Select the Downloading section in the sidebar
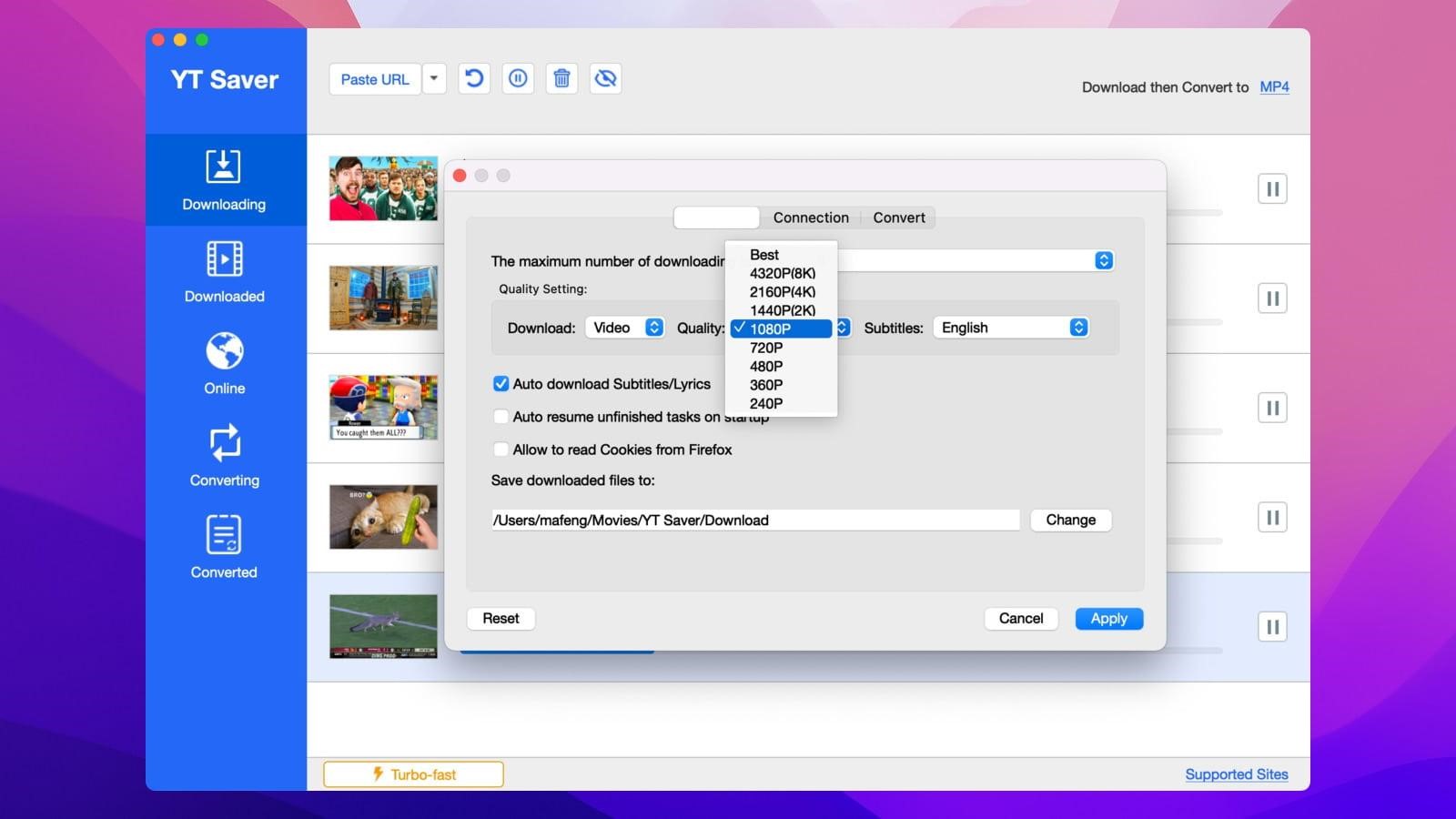This screenshot has width=1456, height=819. click(224, 180)
